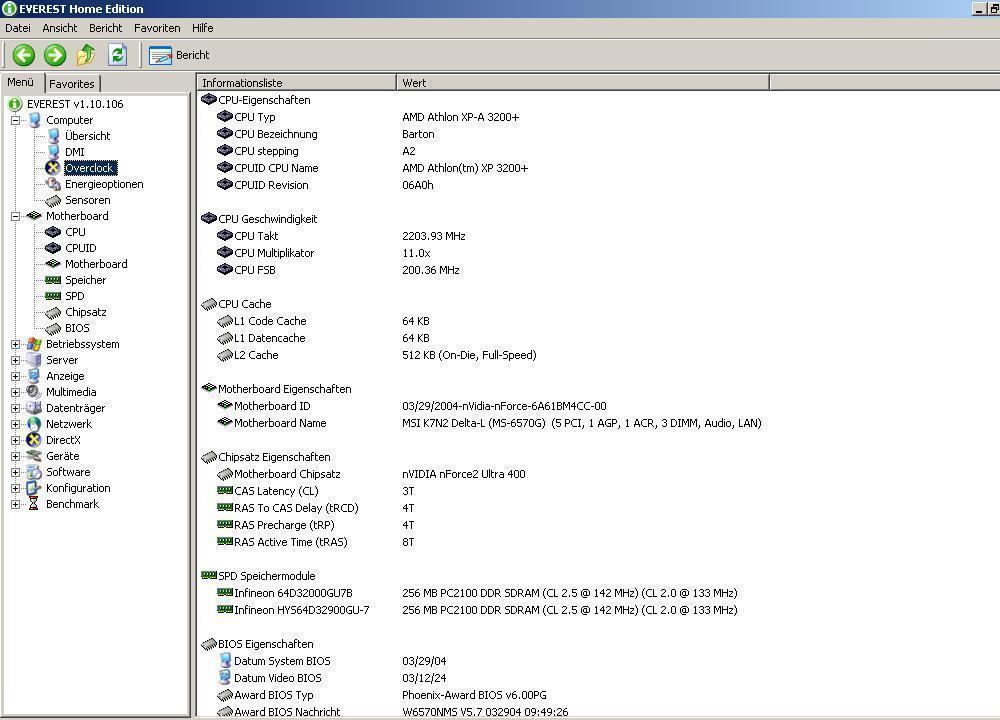Open the Datei menu
Screen dimensions: 1000x720
pos(18,28)
